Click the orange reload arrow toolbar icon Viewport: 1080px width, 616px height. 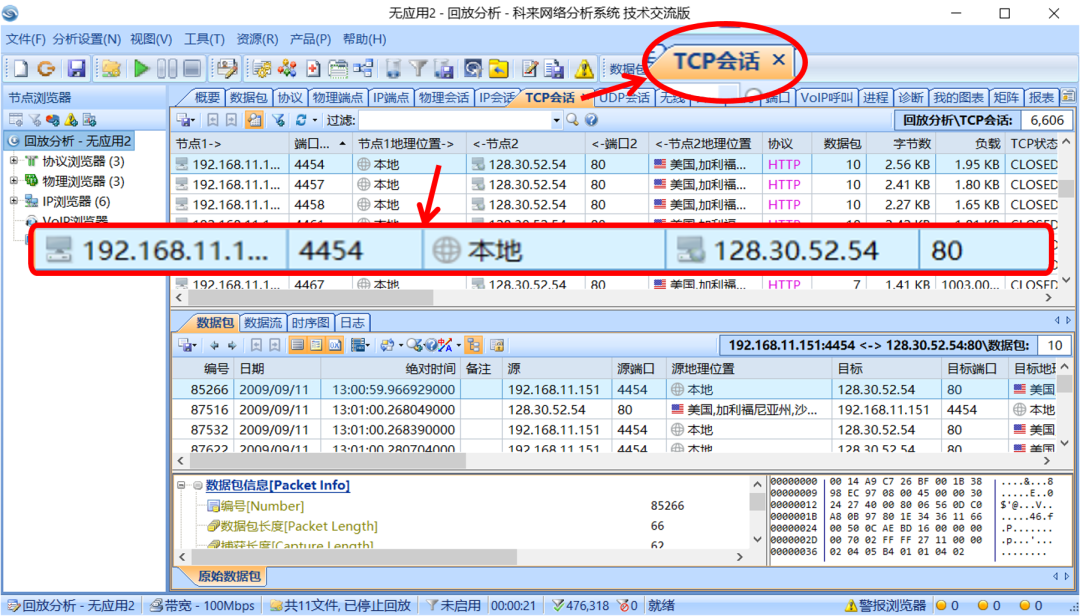coord(46,68)
